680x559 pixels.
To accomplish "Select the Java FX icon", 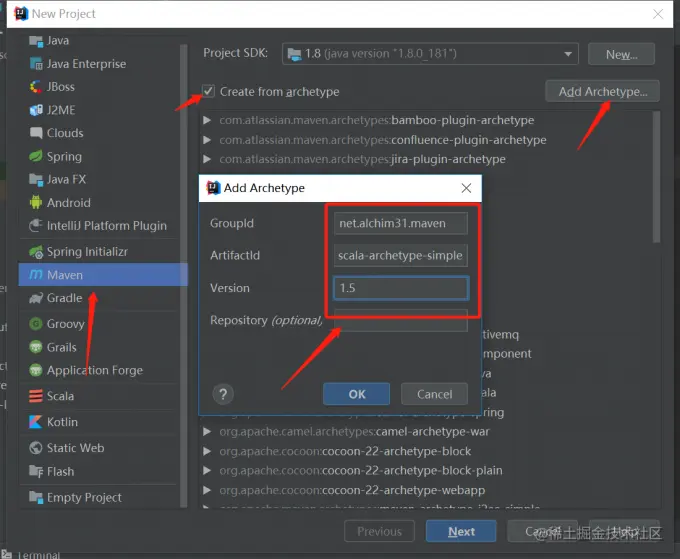I will pyautogui.click(x=36, y=179).
